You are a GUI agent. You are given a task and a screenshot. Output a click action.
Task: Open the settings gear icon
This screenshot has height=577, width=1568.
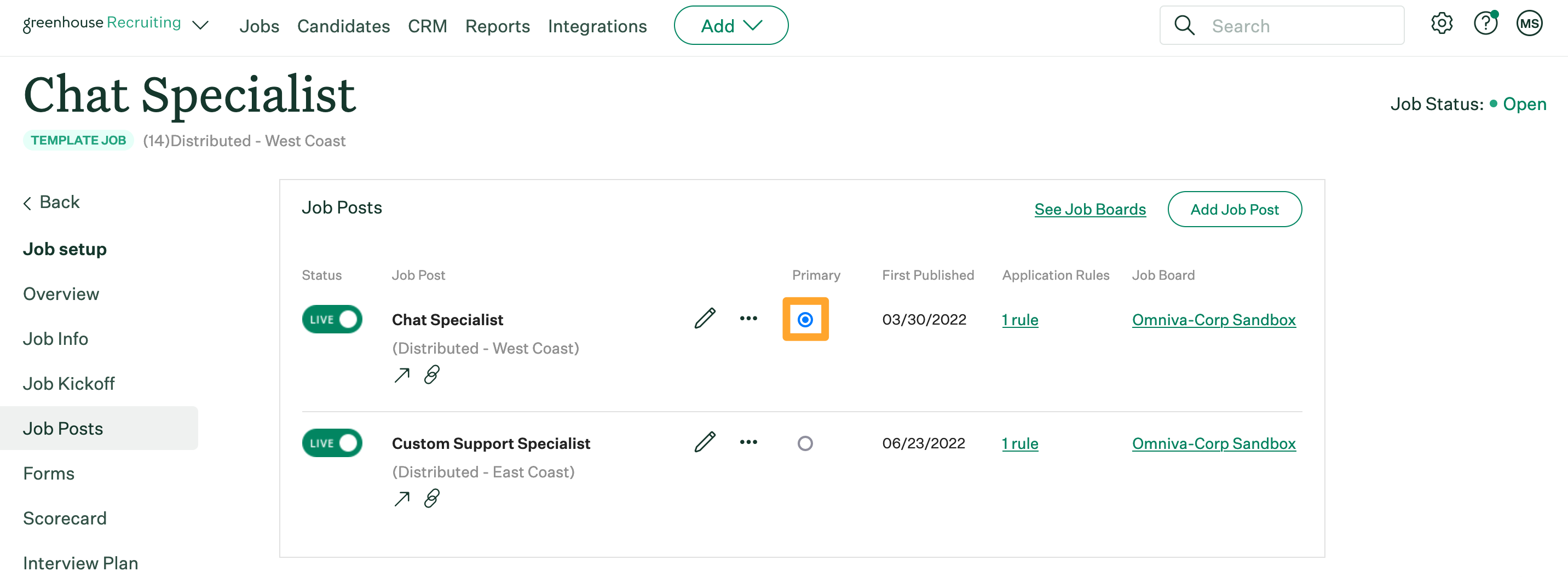(x=1442, y=24)
